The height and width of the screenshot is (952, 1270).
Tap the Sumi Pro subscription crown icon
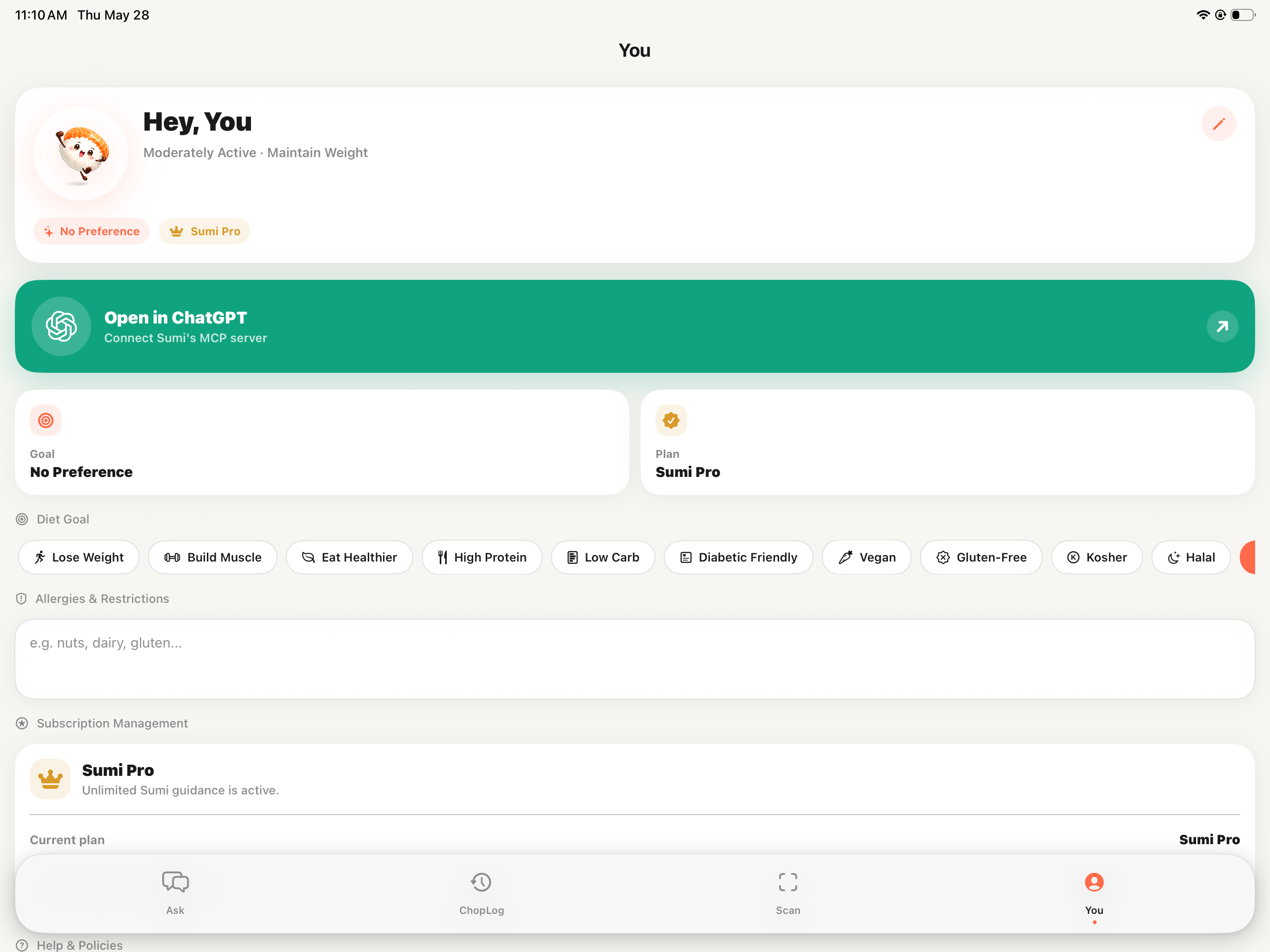(50, 779)
